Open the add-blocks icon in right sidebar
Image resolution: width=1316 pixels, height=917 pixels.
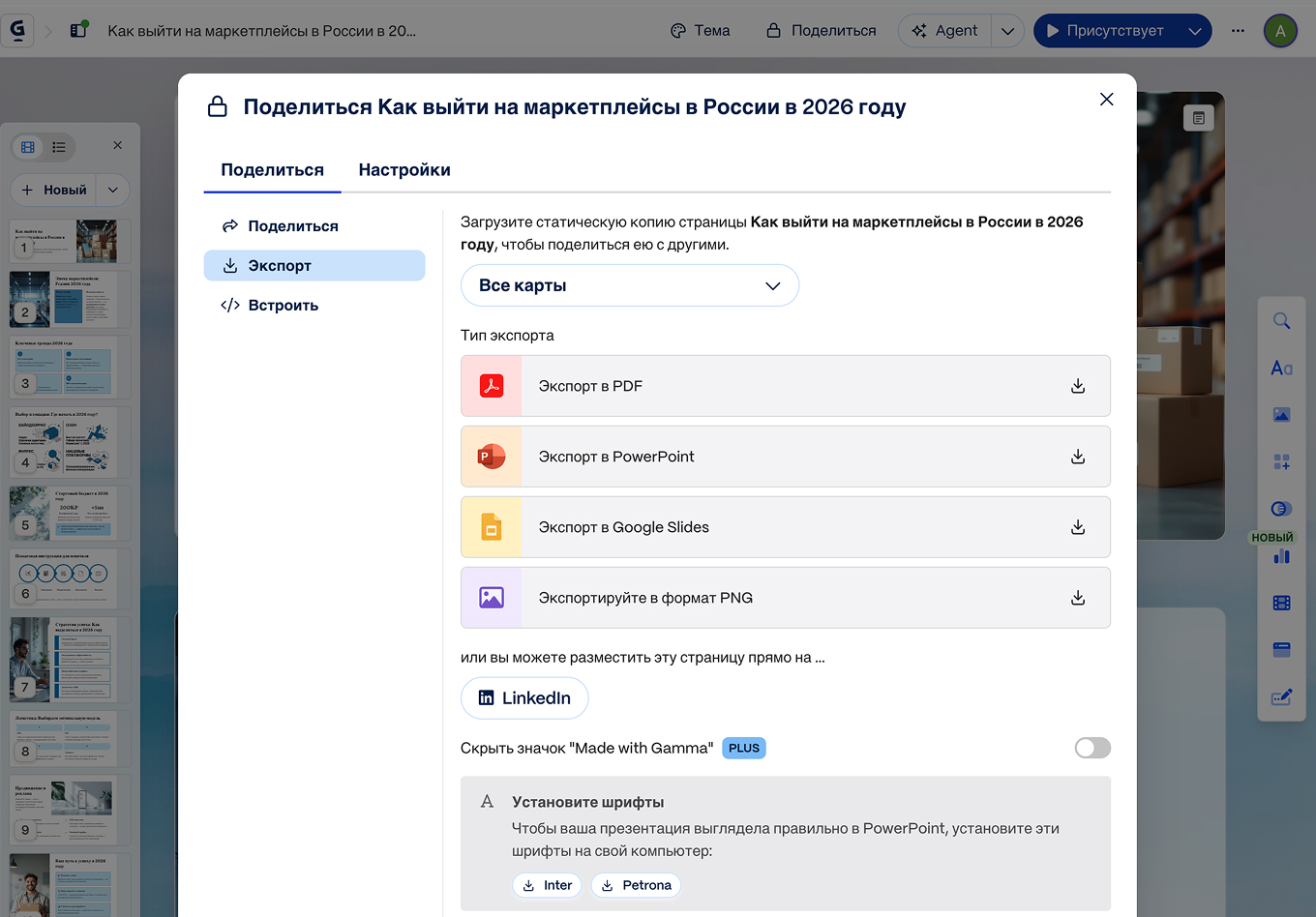point(1281,462)
